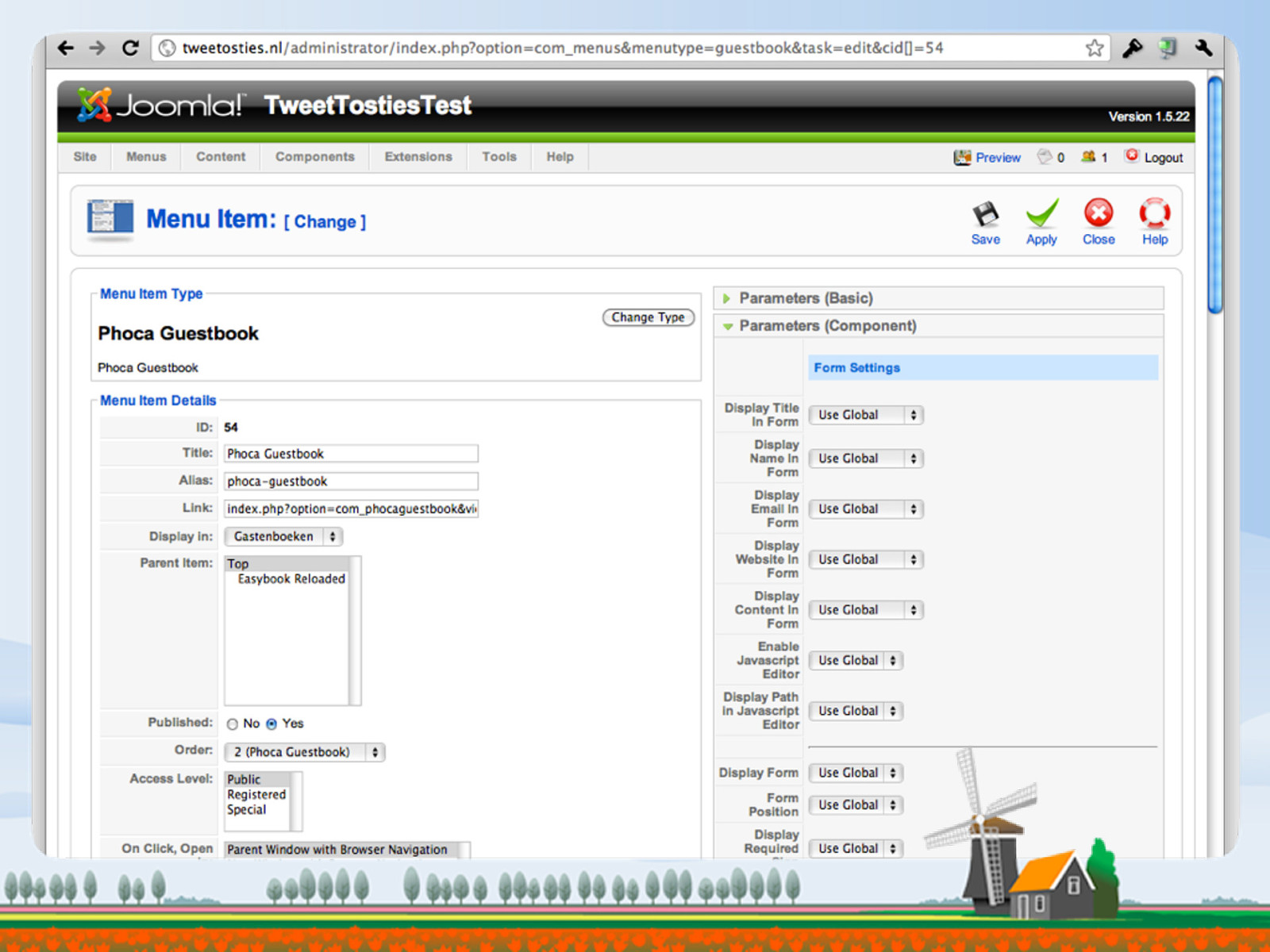Open the Order dropdown
Image resolution: width=1270 pixels, height=952 pixels.
[305, 751]
